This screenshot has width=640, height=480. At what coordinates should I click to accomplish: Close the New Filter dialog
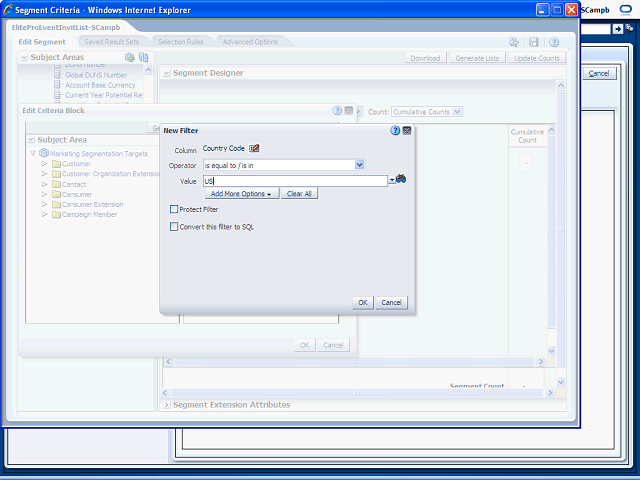pos(407,131)
